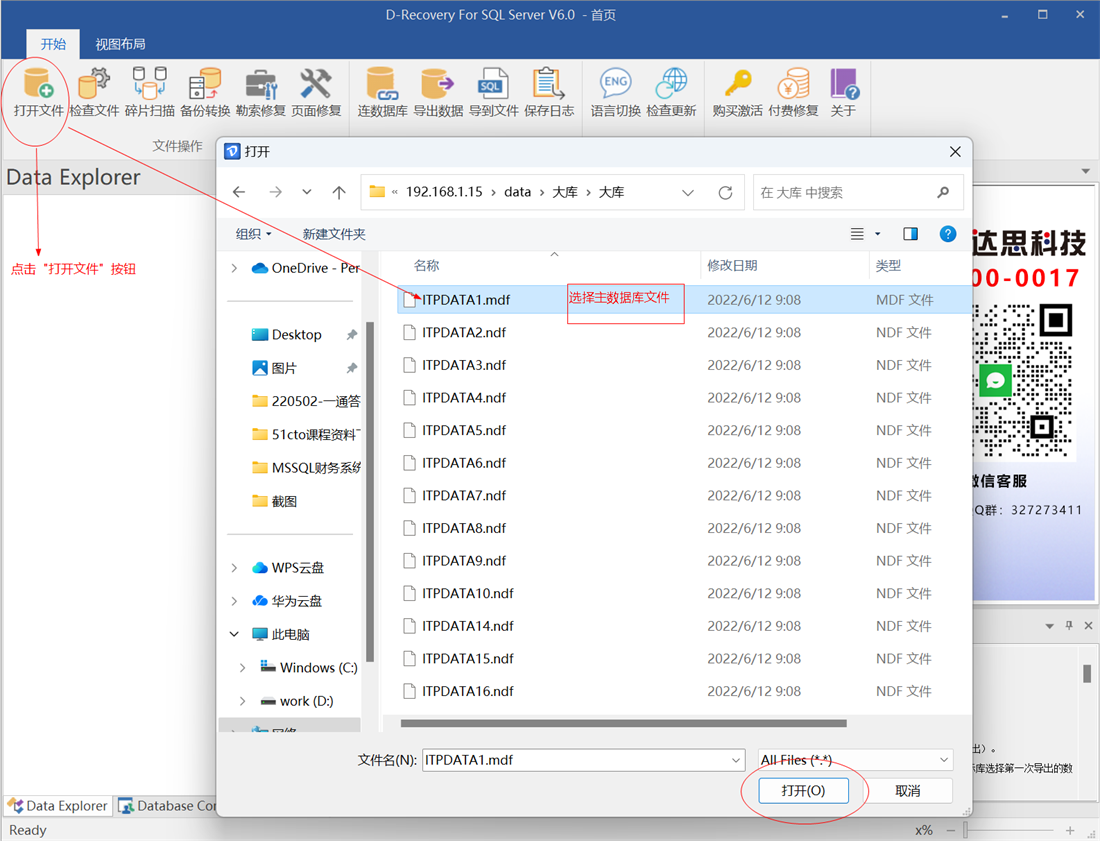1100x841 pixels.
Task: Click the 打开文件 (Open File) ribbon icon
Action: click(38, 92)
